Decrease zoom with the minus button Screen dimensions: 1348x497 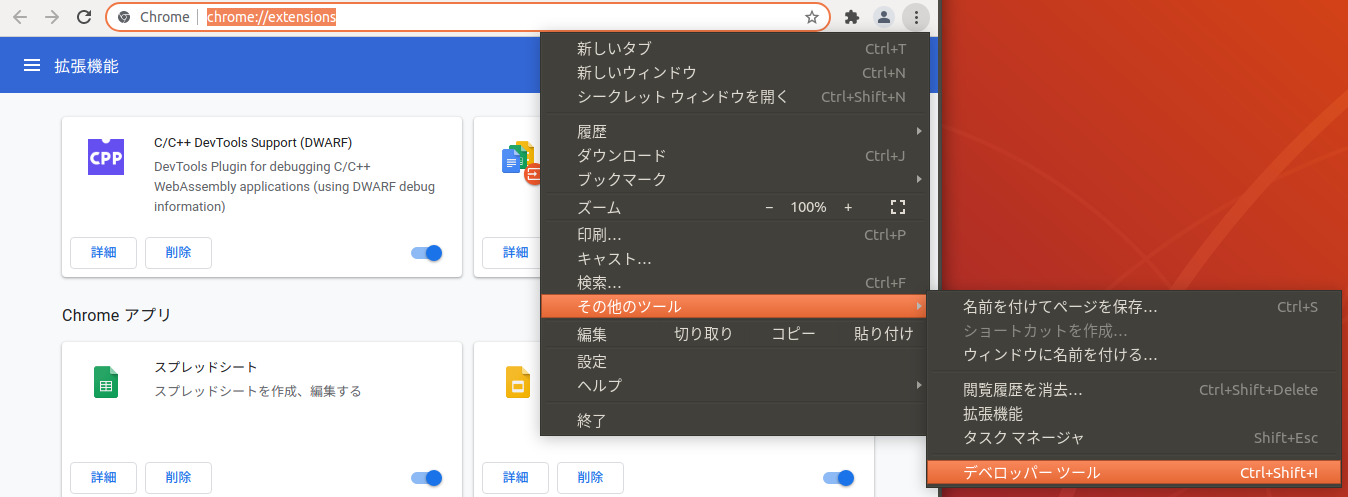tap(769, 207)
